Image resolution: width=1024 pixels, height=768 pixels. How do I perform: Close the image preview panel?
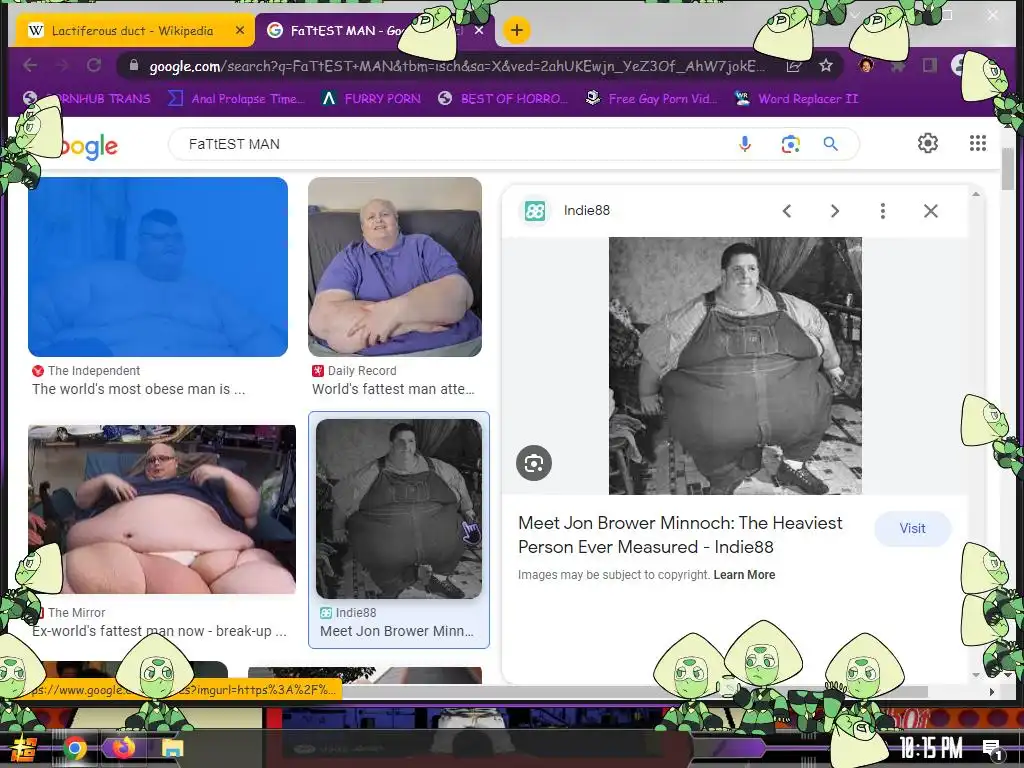(x=931, y=211)
